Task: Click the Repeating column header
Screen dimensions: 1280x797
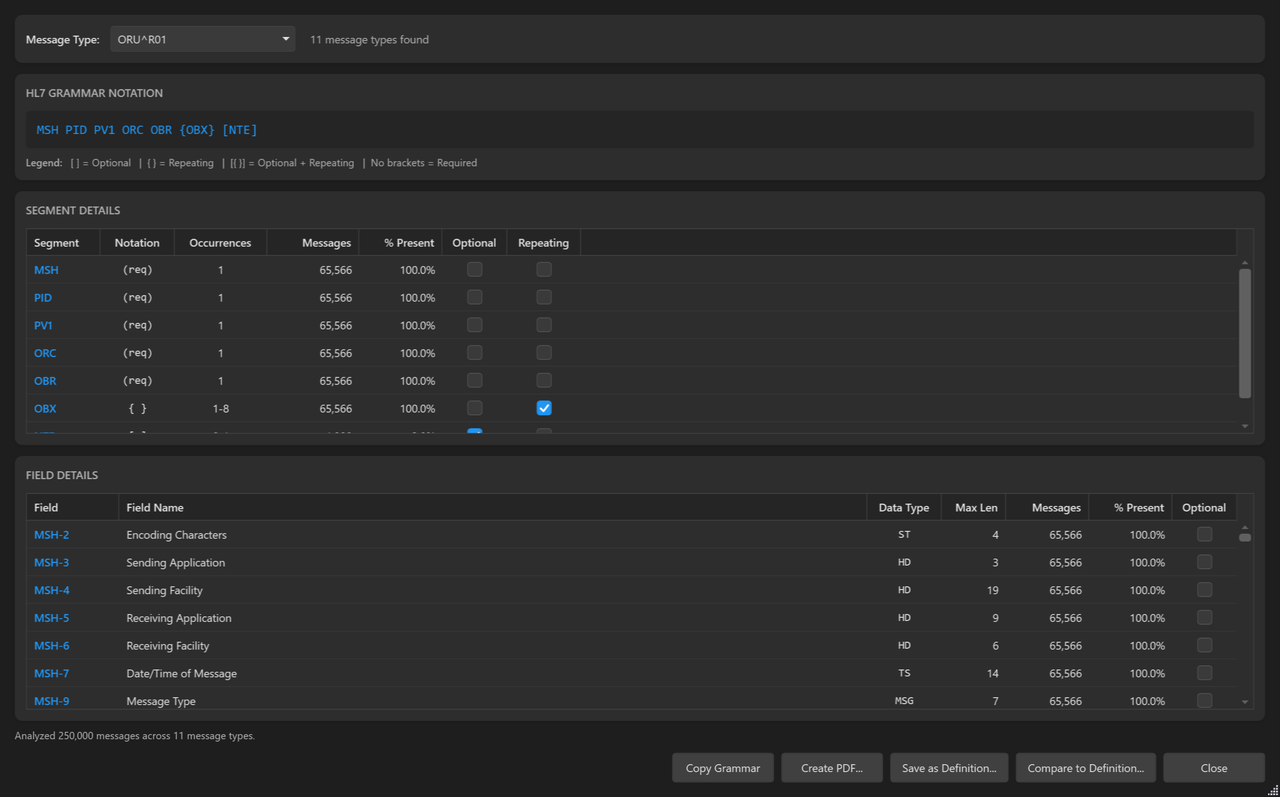Action: click(x=543, y=243)
